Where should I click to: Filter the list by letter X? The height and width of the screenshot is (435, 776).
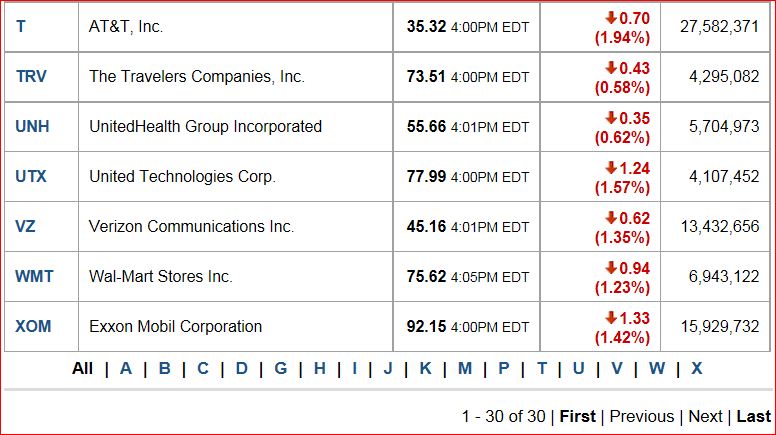click(x=696, y=368)
